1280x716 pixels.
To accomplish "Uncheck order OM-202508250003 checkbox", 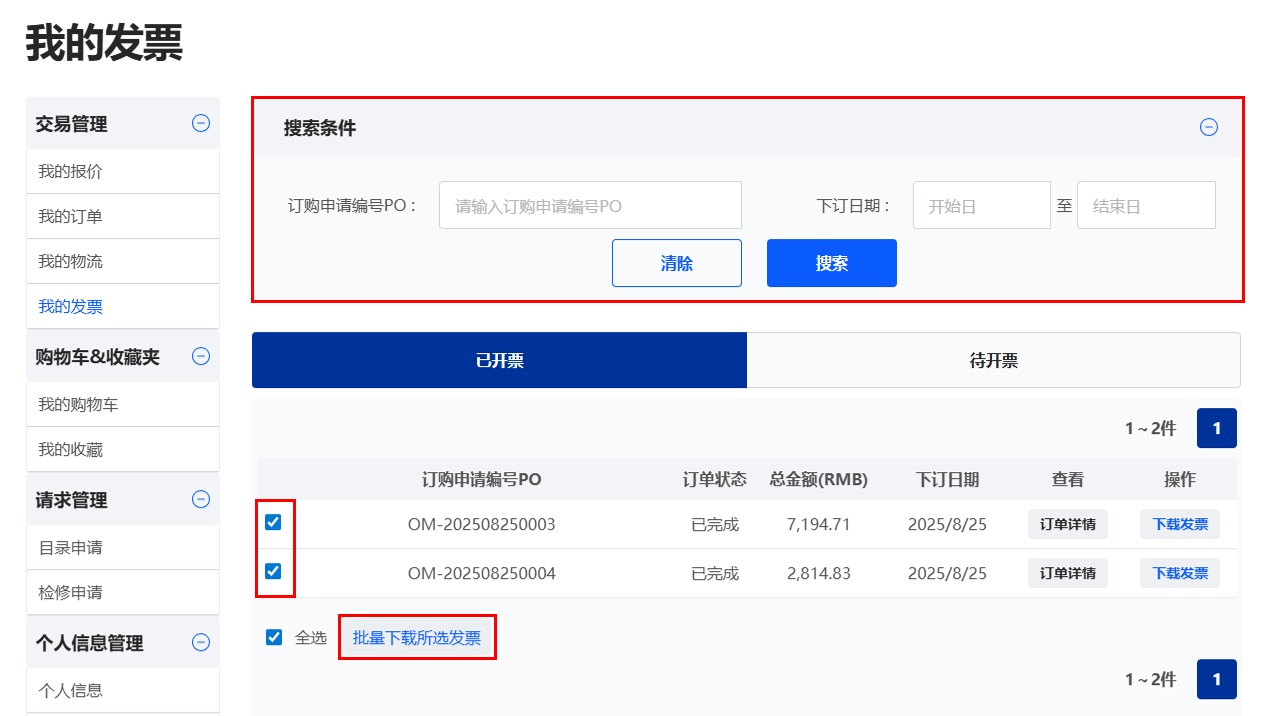I will click(x=273, y=522).
